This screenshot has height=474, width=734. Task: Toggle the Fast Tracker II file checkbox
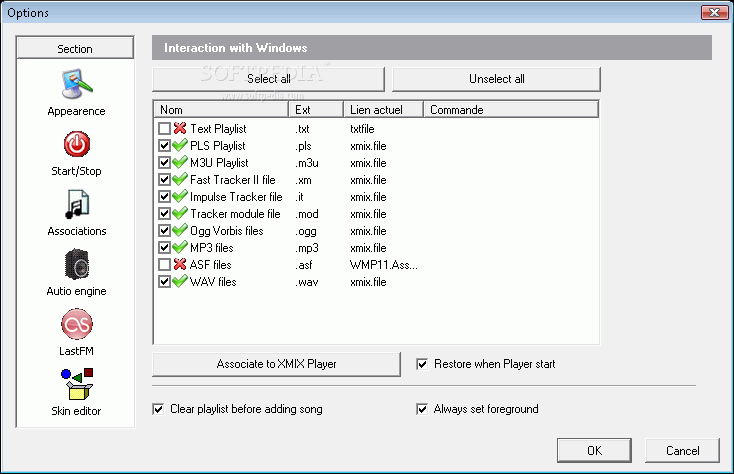pos(164,179)
